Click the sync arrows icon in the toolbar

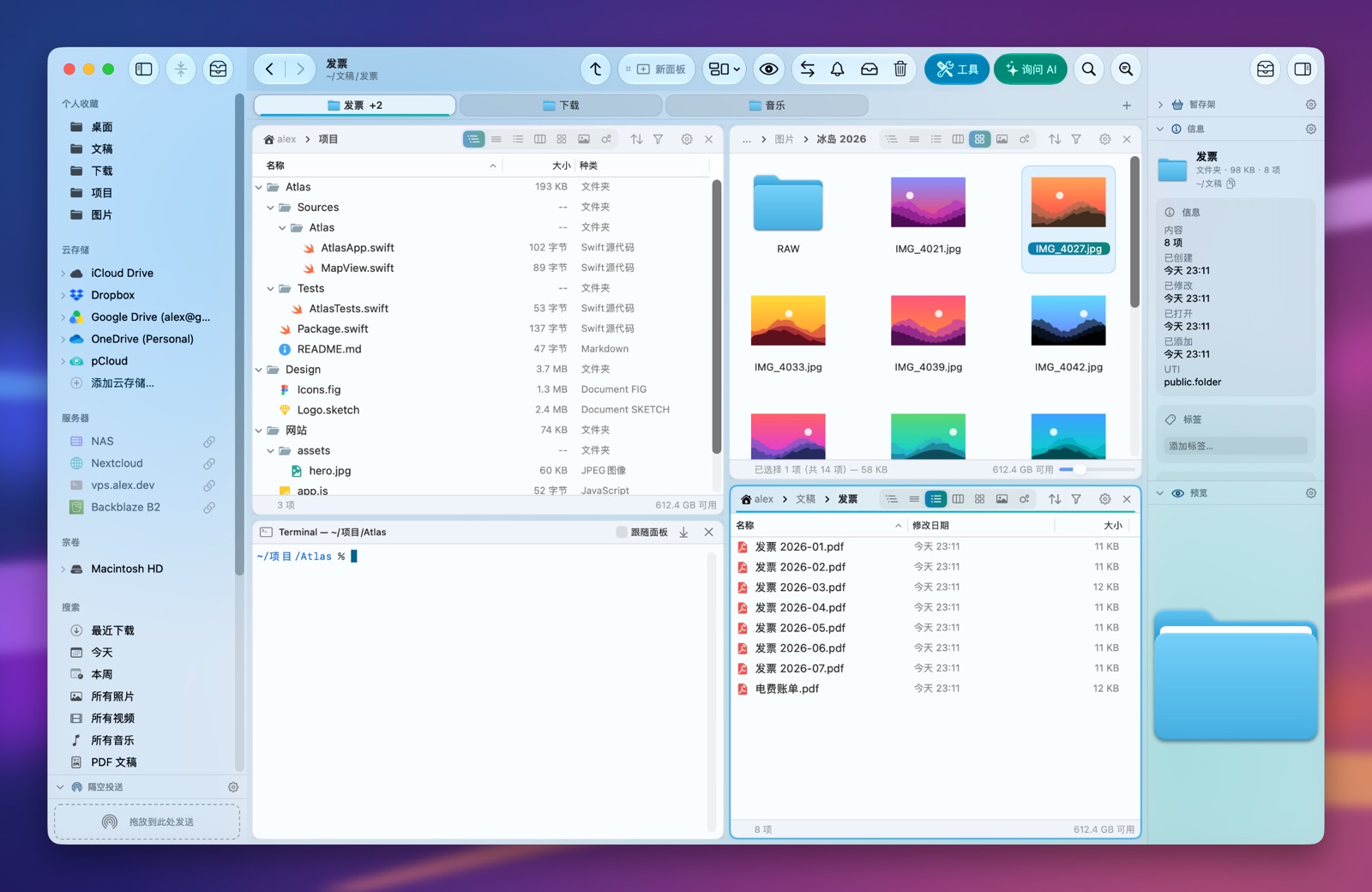(x=807, y=69)
